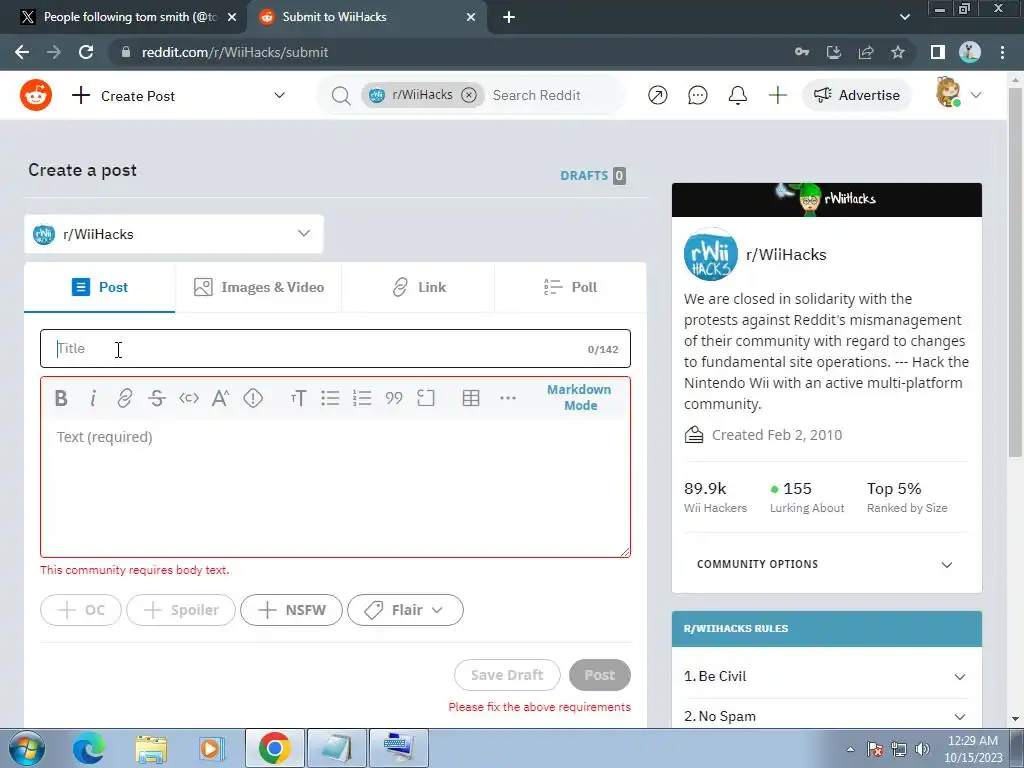Mark text as spoiler in the toolbar
This screenshot has height=768, width=1024.
tap(253, 398)
